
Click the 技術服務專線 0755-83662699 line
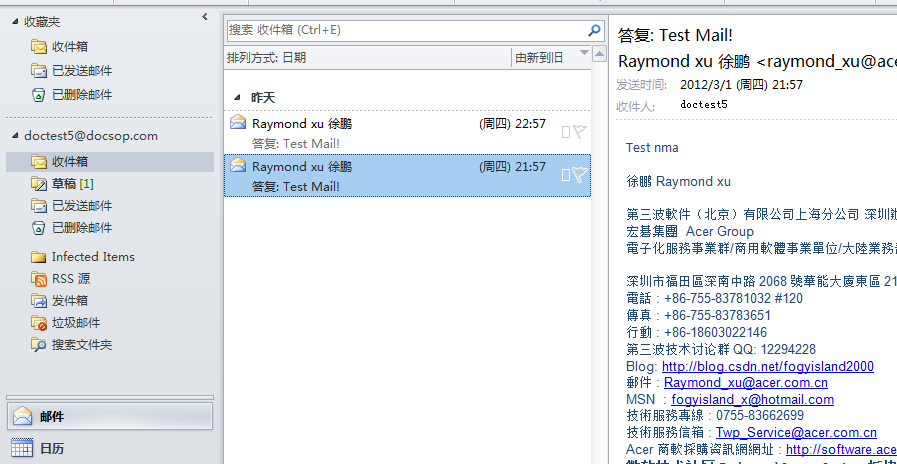(715, 416)
